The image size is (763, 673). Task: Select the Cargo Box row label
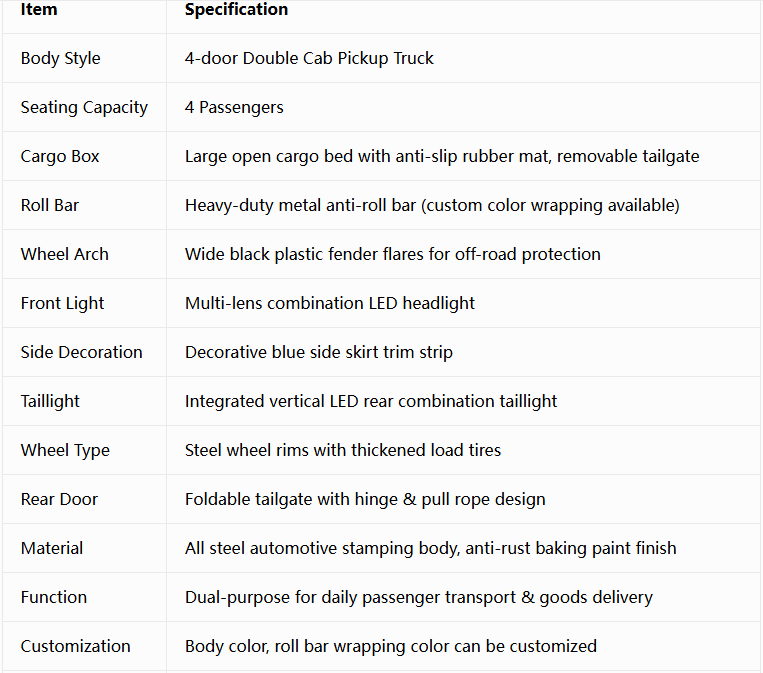click(x=60, y=156)
